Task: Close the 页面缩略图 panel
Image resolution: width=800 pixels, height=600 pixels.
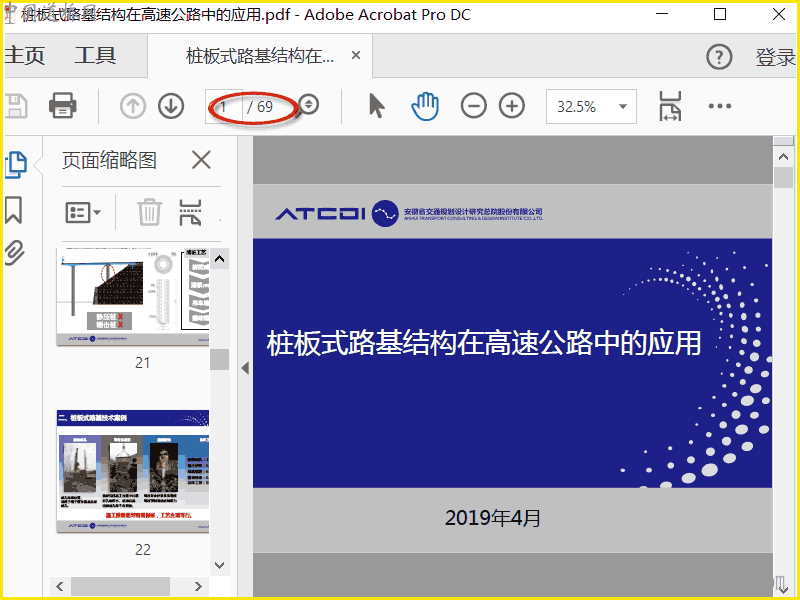Action: [201, 160]
